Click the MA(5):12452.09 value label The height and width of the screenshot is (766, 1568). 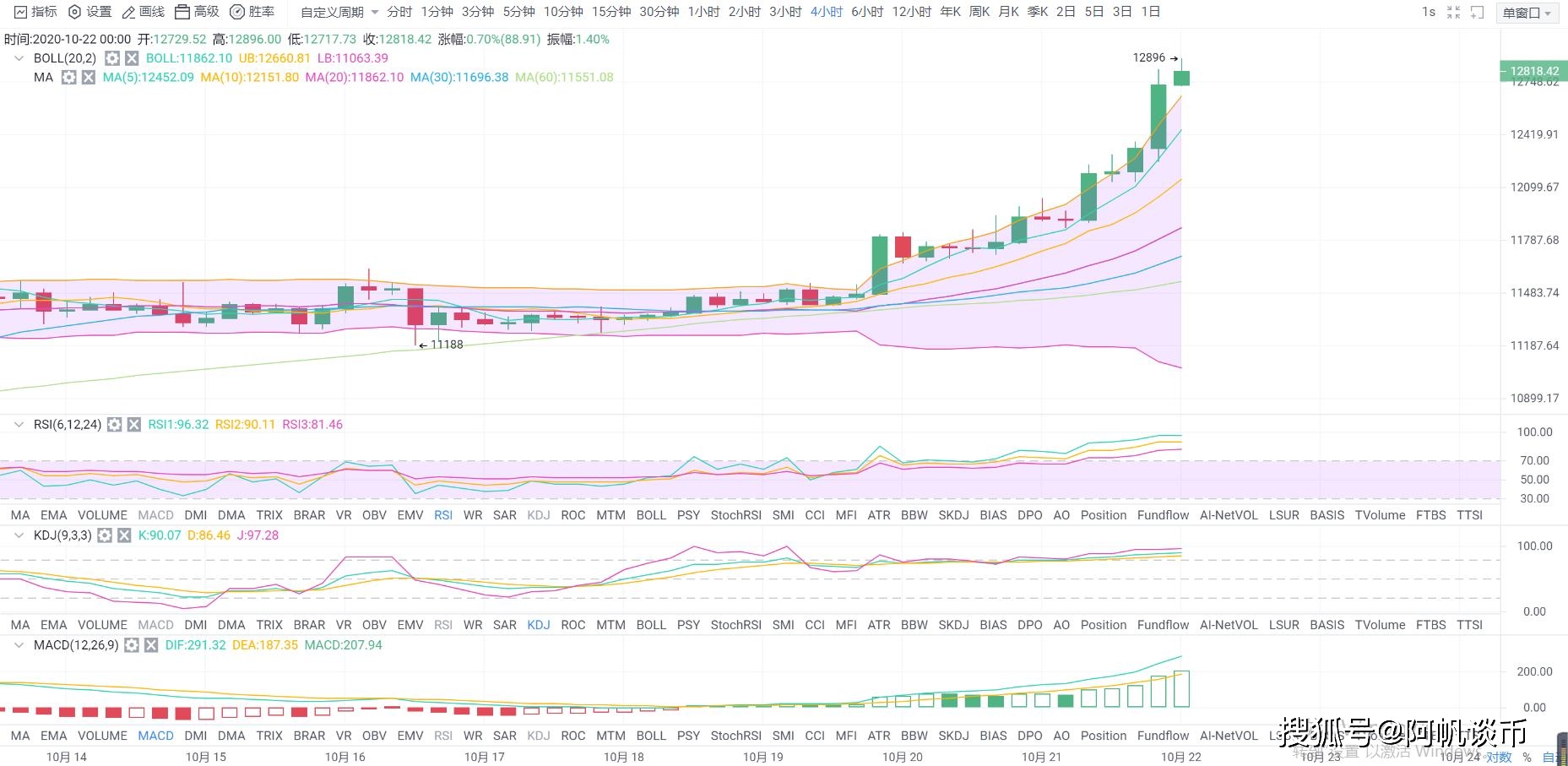click(x=148, y=78)
